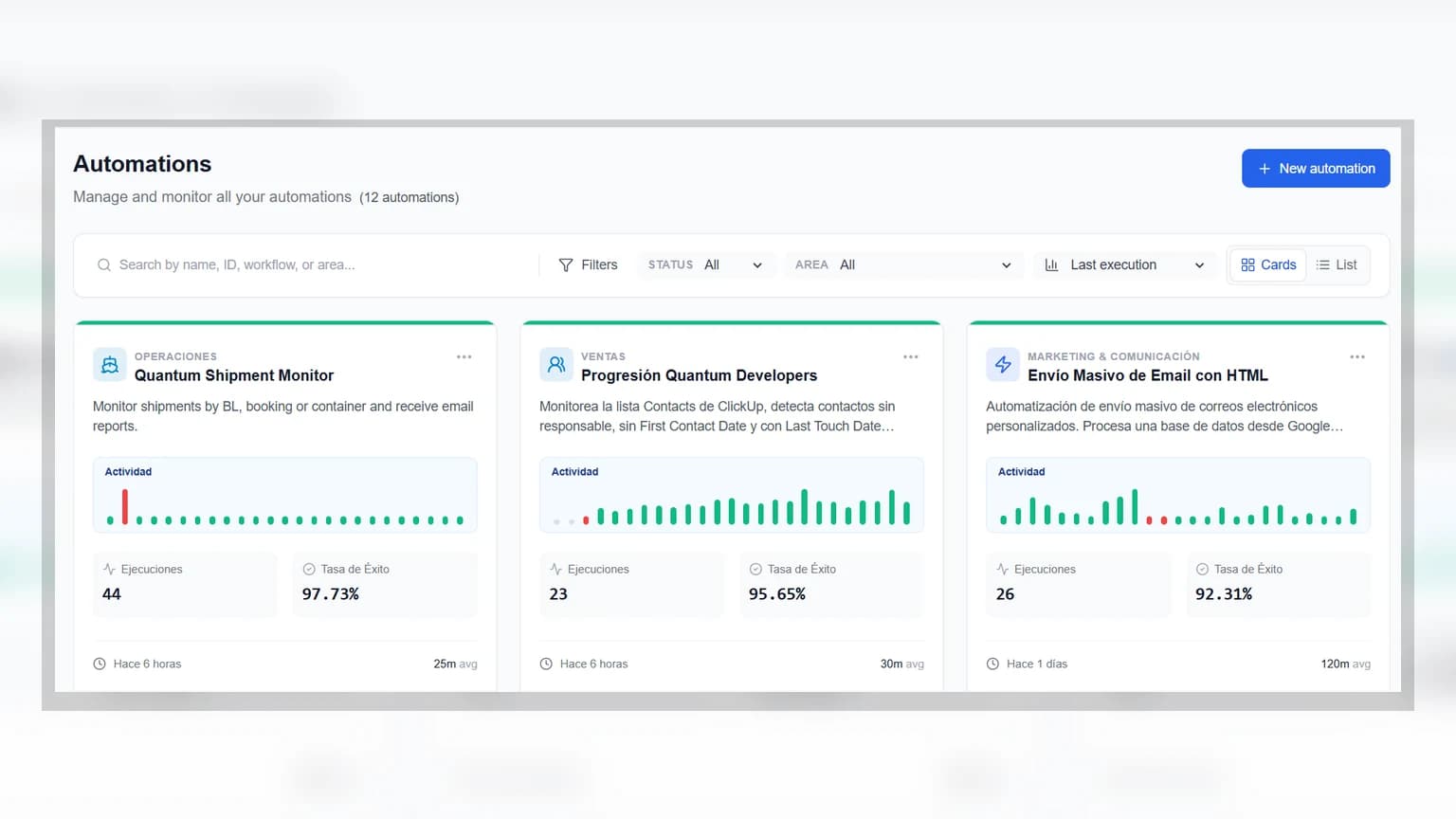This screenshot has width=1456, height=819.
Task: Click the red activity bar in Shipment Monitor chart
Action: (x=125, y=507)
